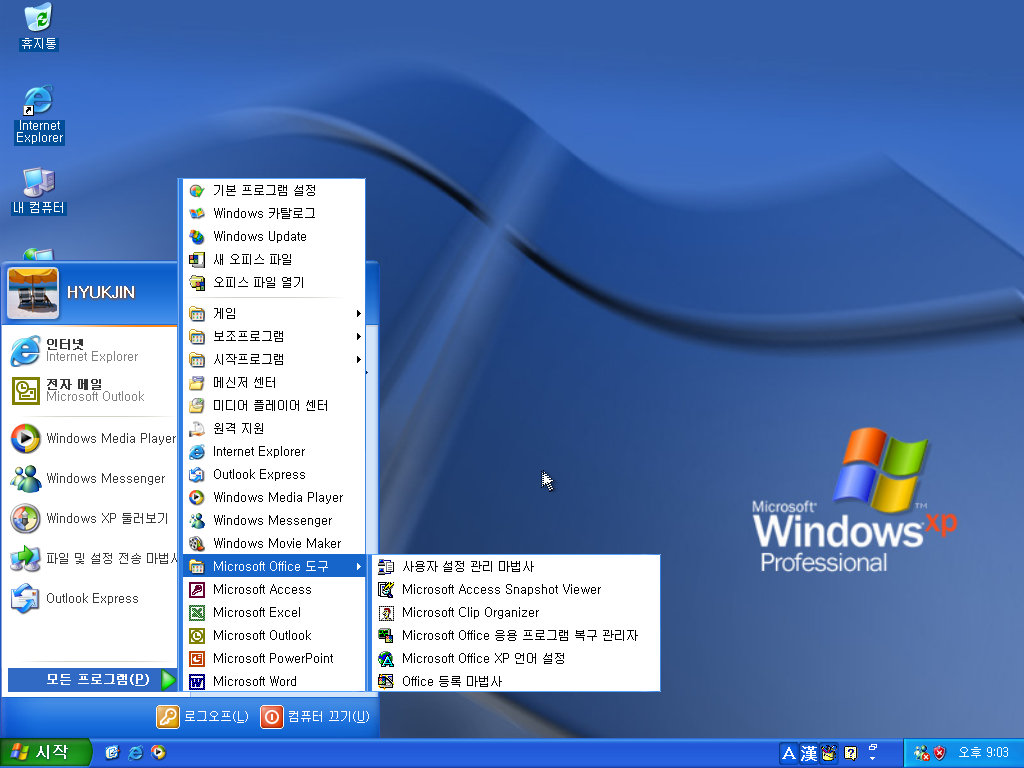This screenshot has height=768, width=1024.
Task: Launch 원격 지원 remote assistance
Action: coord(274,428)
